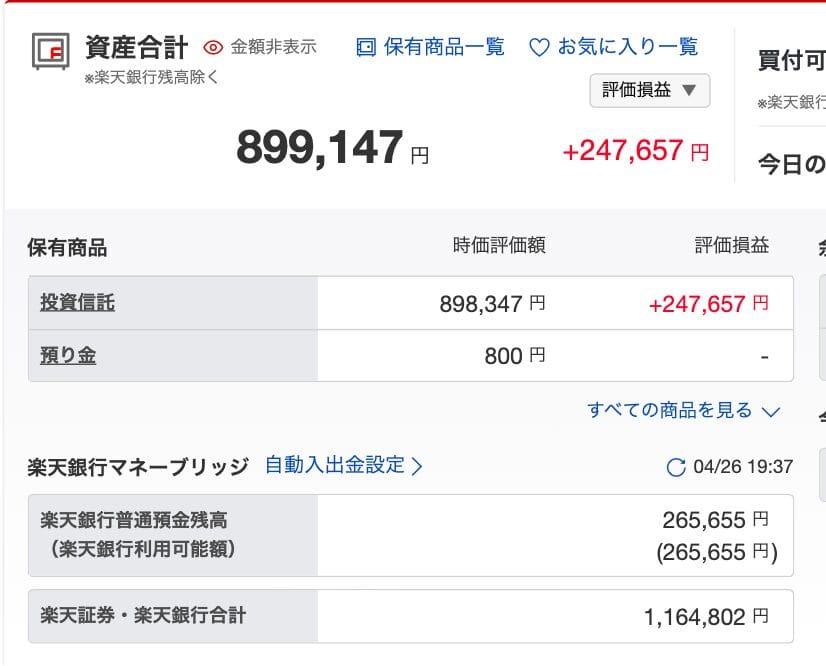Open お気に入り一覧 page

point(627,47)
